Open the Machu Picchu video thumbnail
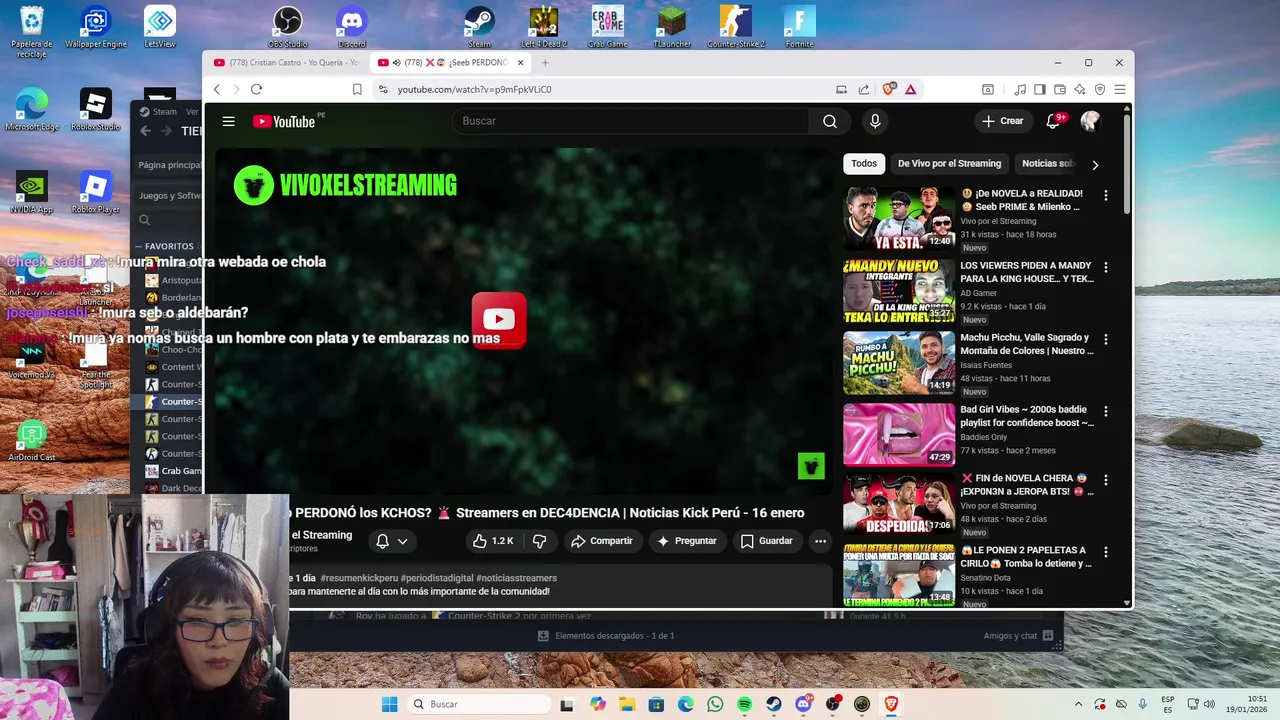Viewport: 1280px width, 720px height. coord(899,362)
